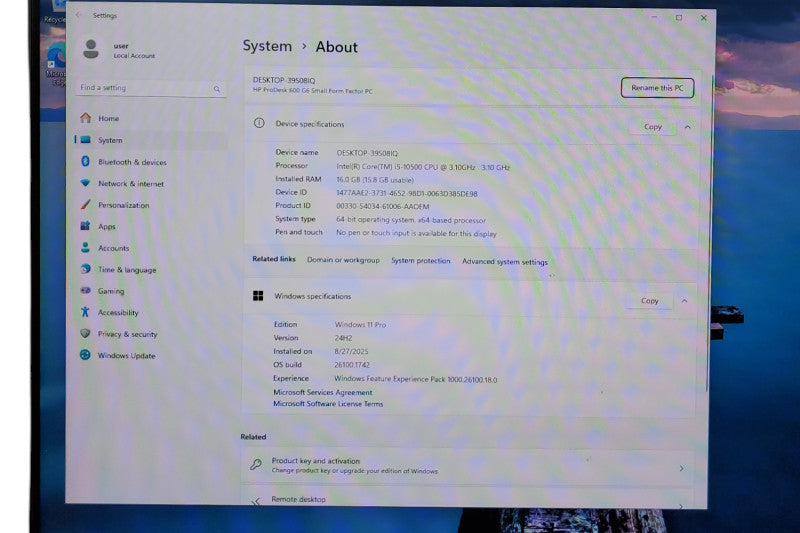This screenshot has width=800, height=533.
Task: Open the Accounts person icon
Action: [85, 247]
